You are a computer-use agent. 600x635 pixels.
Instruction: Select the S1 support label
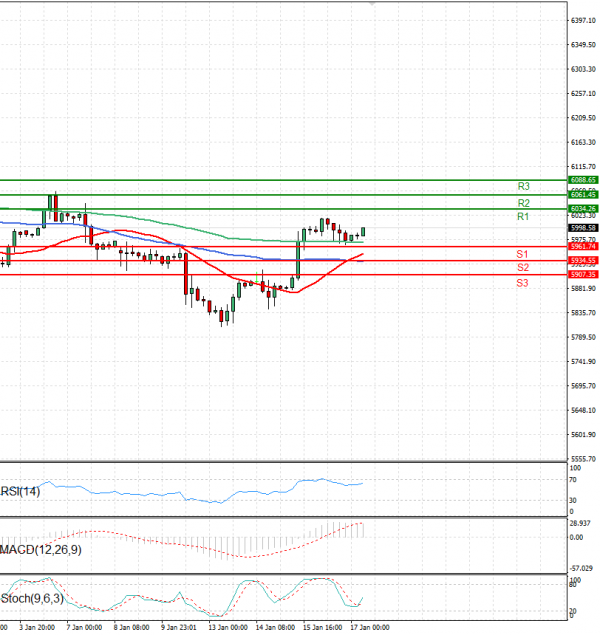pos(522,255)
